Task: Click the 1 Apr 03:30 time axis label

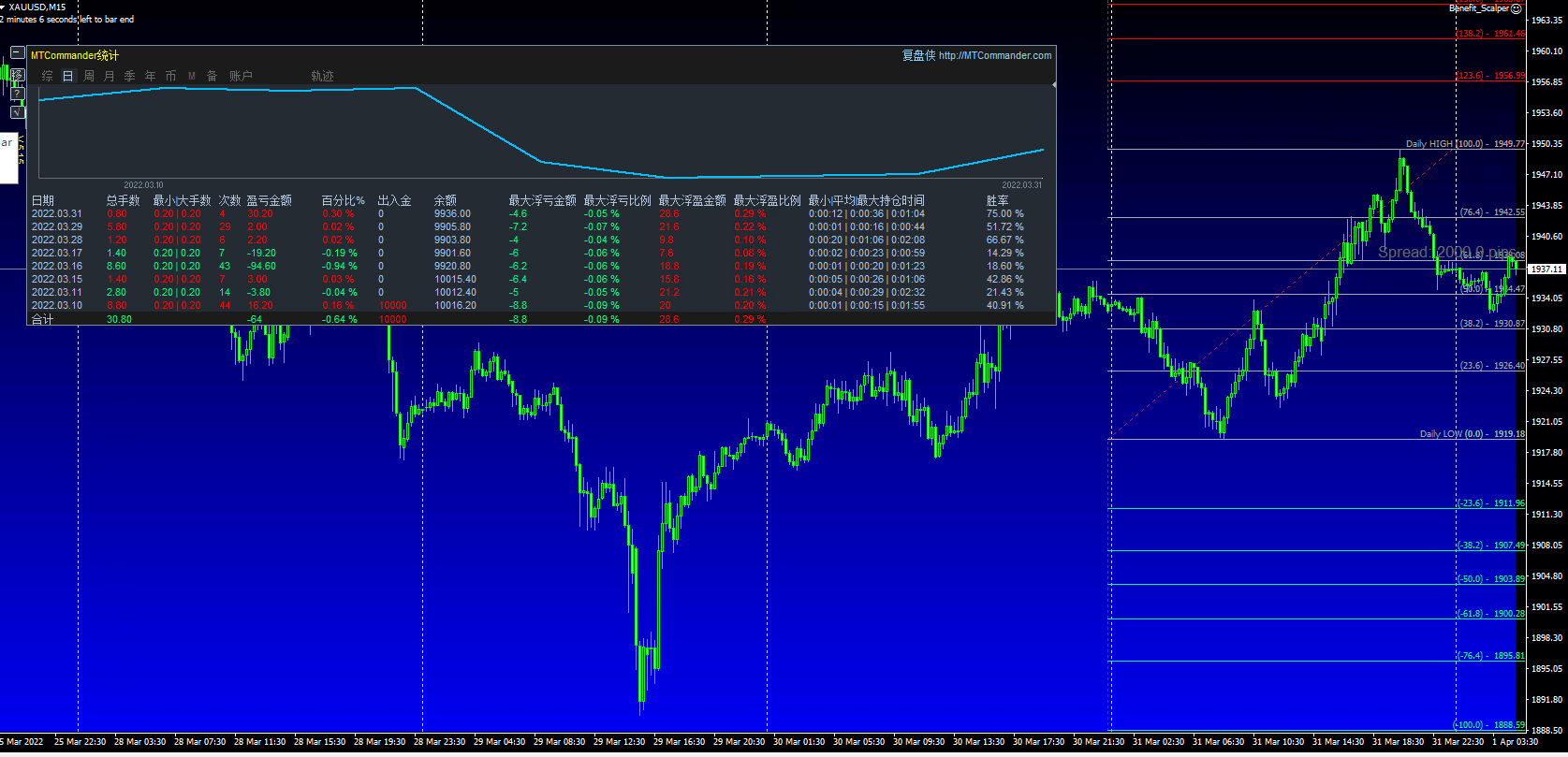Action: point(1515,742)
